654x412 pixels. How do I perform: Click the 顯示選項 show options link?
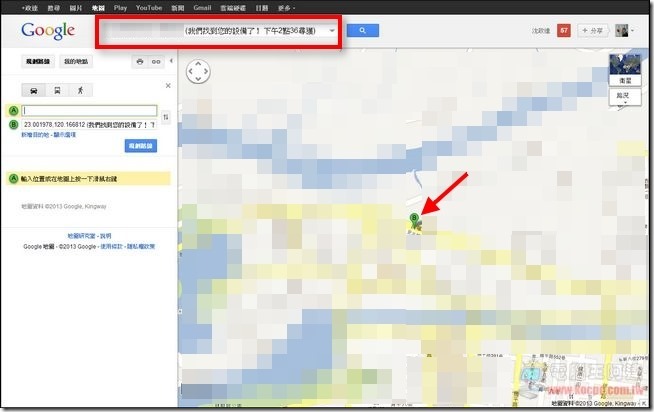(x=64, y=135)
